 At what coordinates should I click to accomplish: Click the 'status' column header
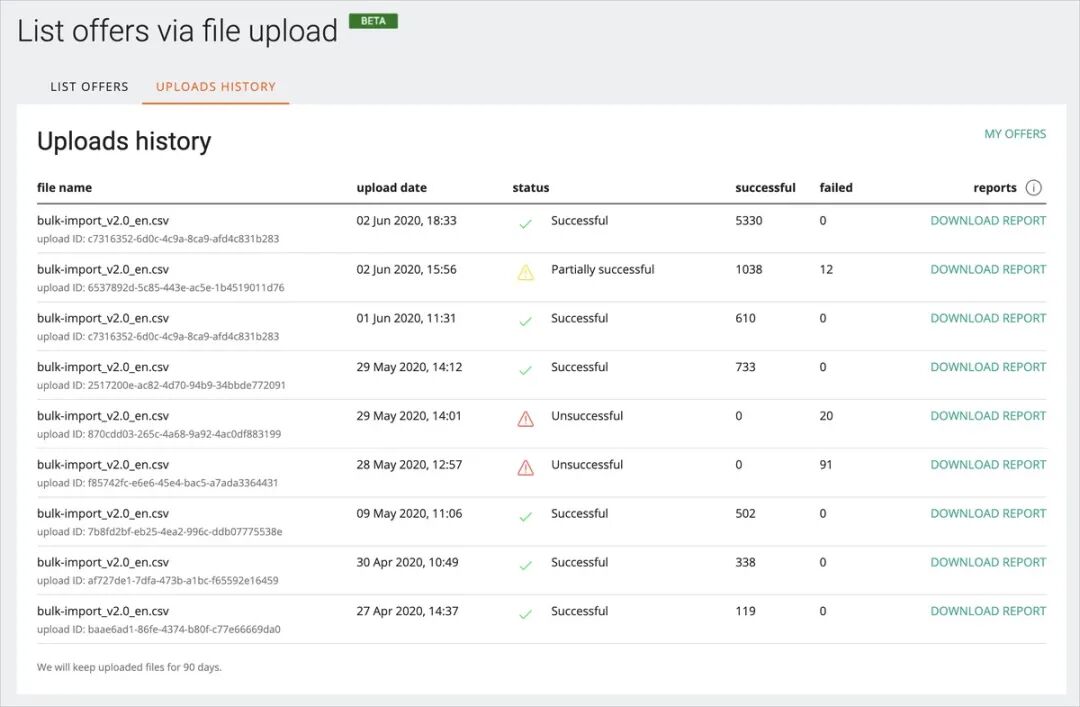(x=530, y=187)
